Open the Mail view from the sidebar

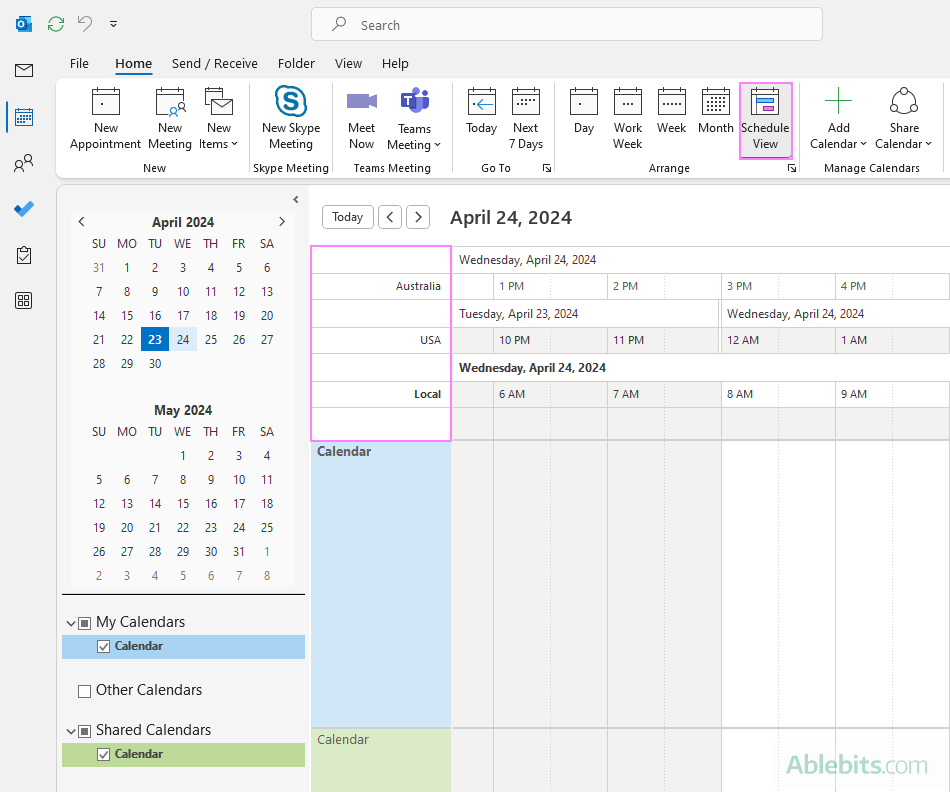[23, 70]
